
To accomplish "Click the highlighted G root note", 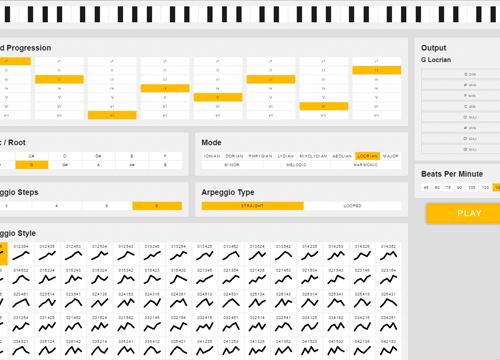I will [32, 165].
